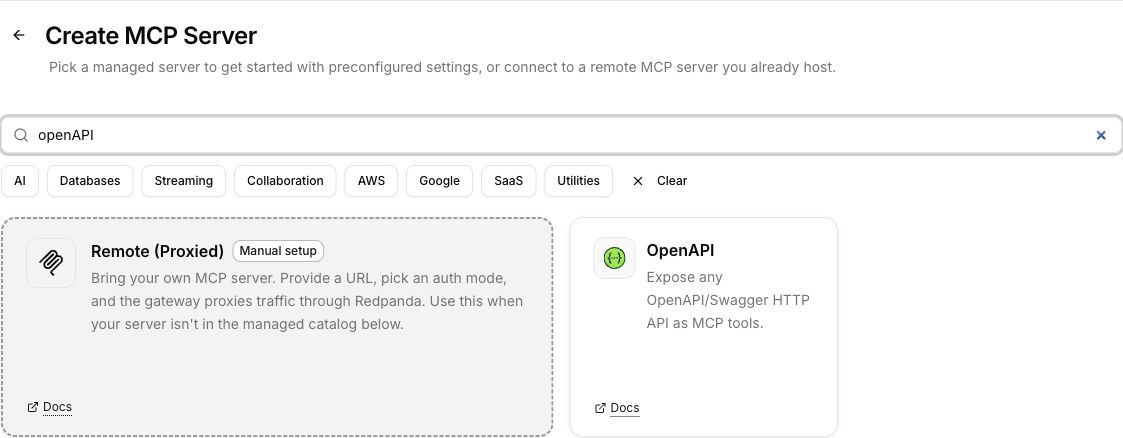The width and height of the screenshot is (1123, 438).
Task: Go back using the left arrow icon
Action: click(x=19, y=35)
